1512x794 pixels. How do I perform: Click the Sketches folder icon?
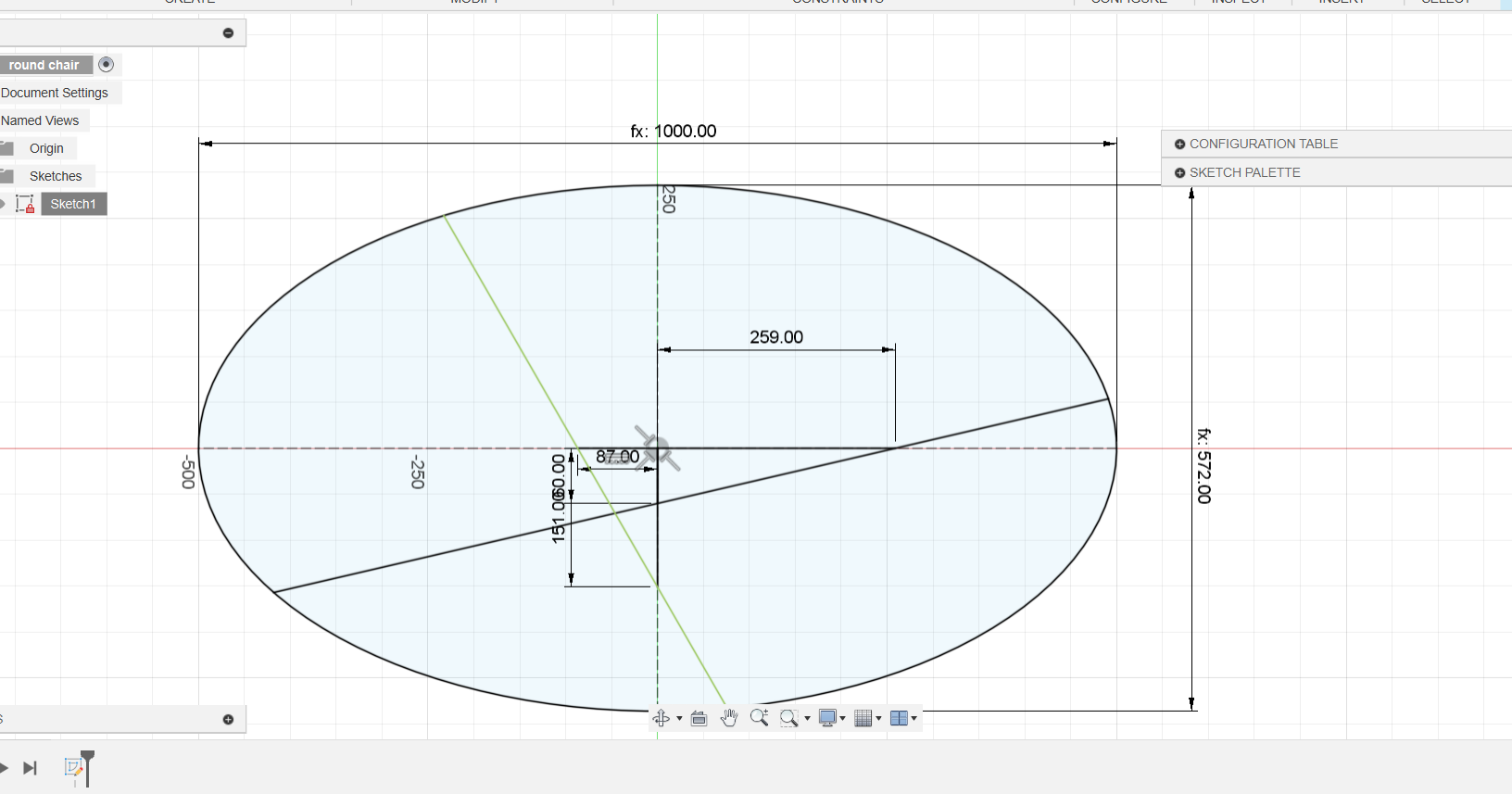coord(6,176)
